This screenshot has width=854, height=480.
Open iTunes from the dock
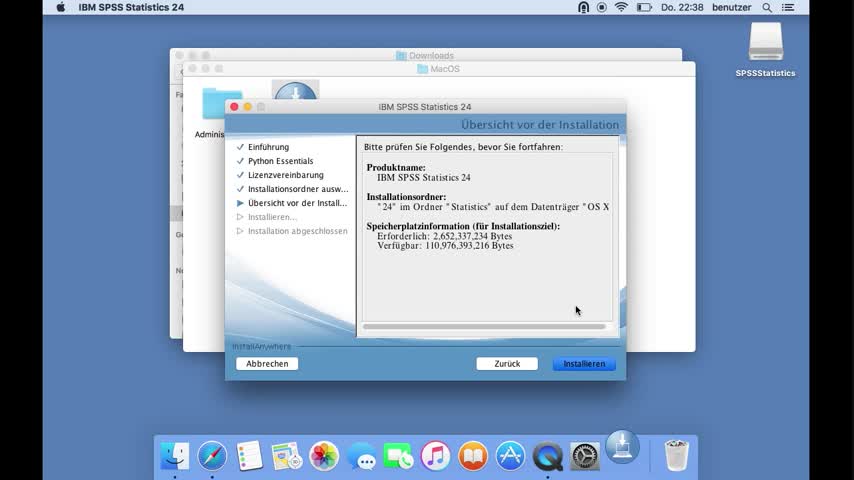(x=435, y=456)
